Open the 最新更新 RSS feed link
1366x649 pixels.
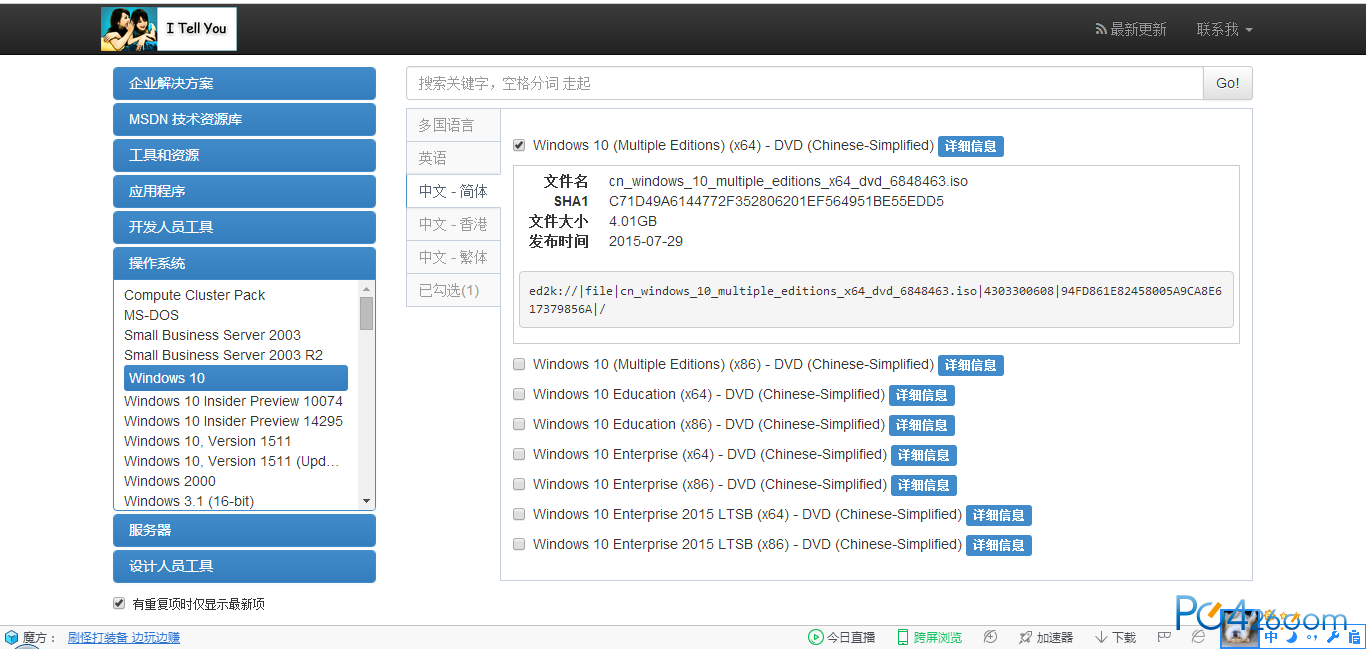pyautogui.click(x=1131, y=29)
